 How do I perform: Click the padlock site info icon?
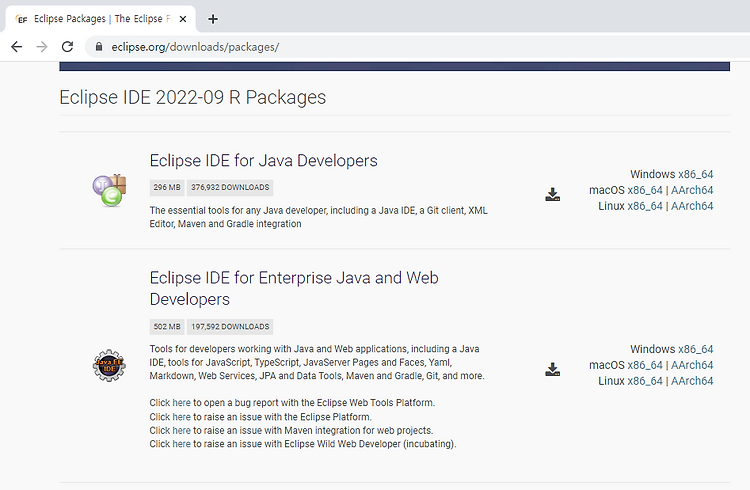tap(99, 46)
